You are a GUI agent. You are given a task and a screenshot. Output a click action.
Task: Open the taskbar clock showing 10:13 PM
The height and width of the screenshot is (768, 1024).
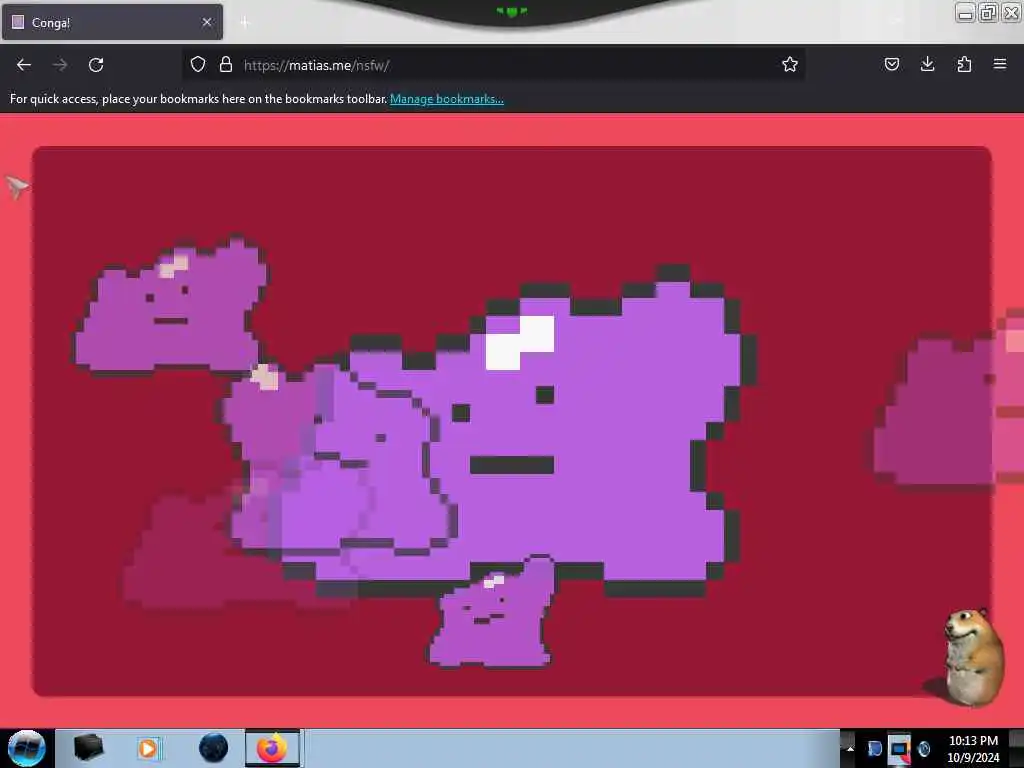pyautogui.click(x=973, y=748)
